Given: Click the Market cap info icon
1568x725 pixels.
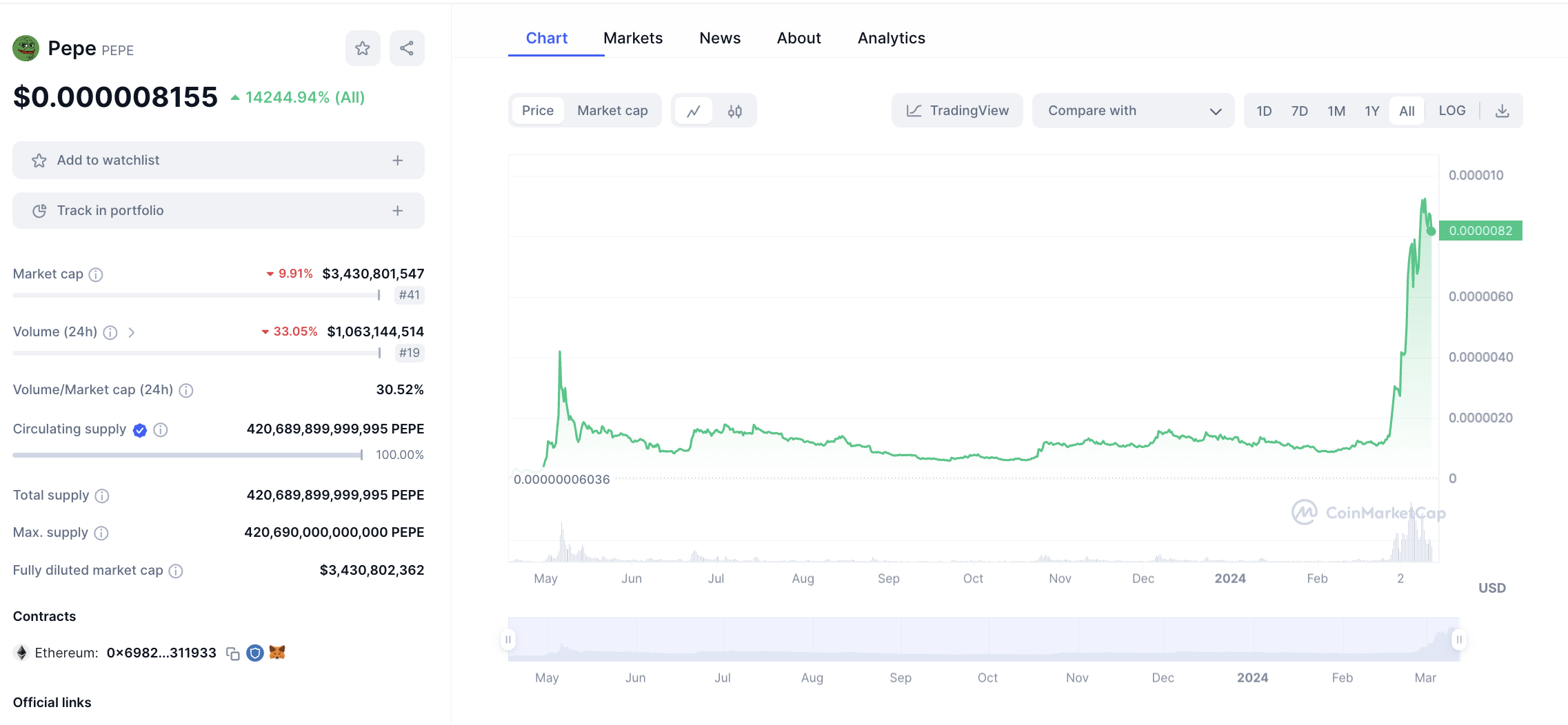Looking at the screenshot, I should [96, 275].
